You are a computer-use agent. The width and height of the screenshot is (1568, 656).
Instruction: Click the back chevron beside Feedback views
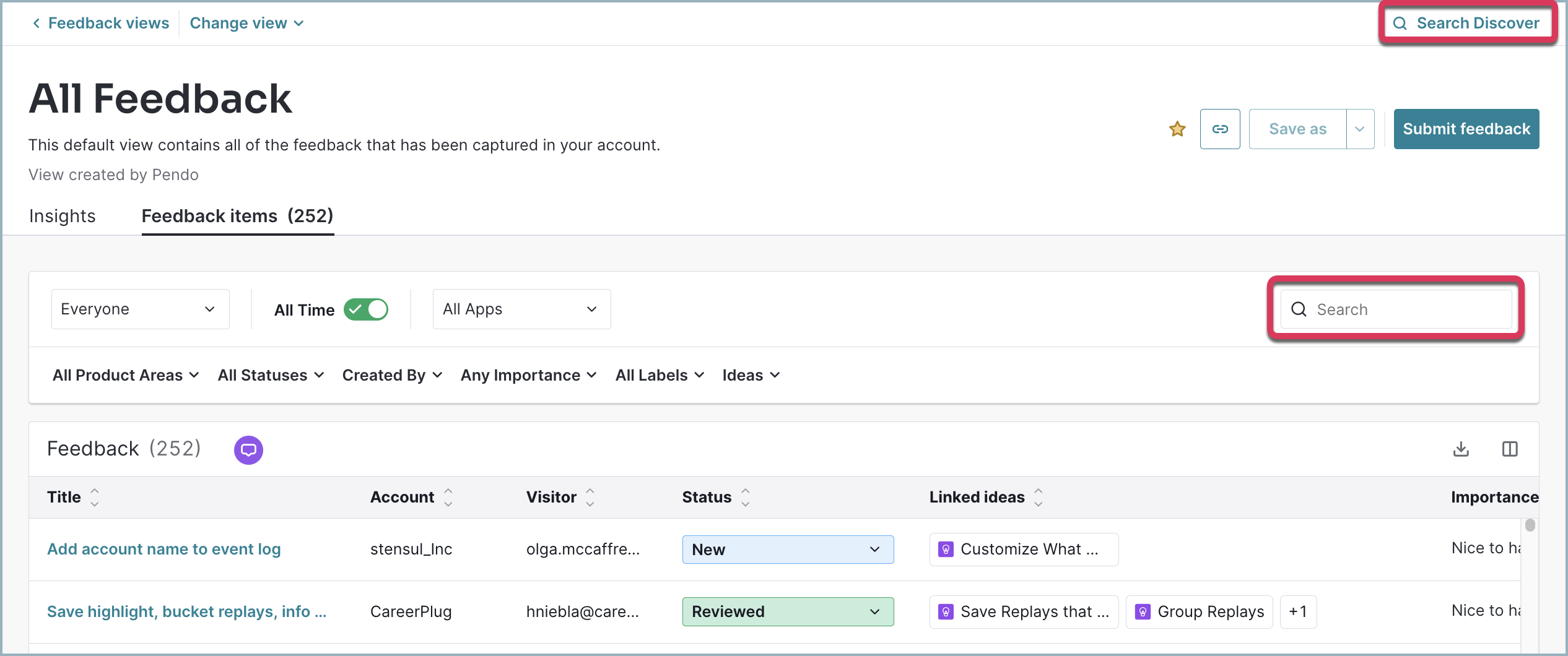[x=37, y=23]
